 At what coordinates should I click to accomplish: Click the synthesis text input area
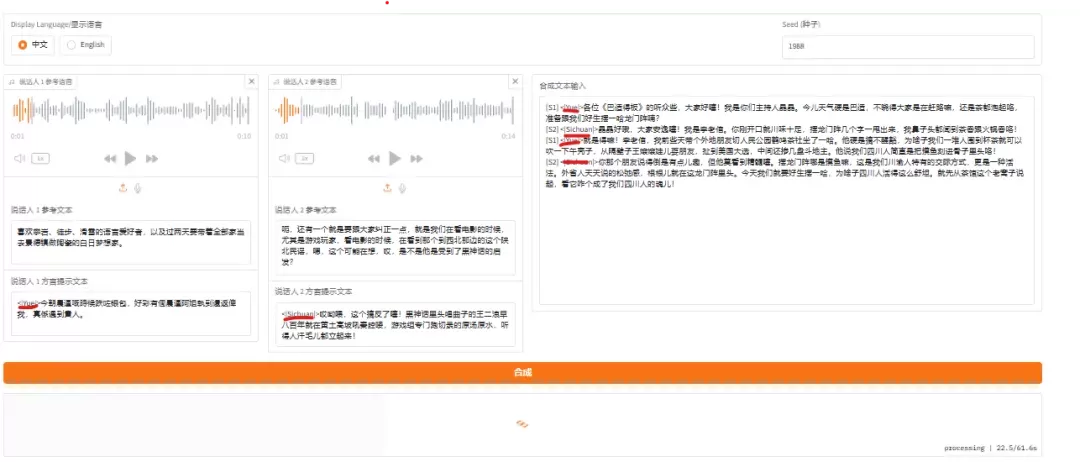click(787, 200)
